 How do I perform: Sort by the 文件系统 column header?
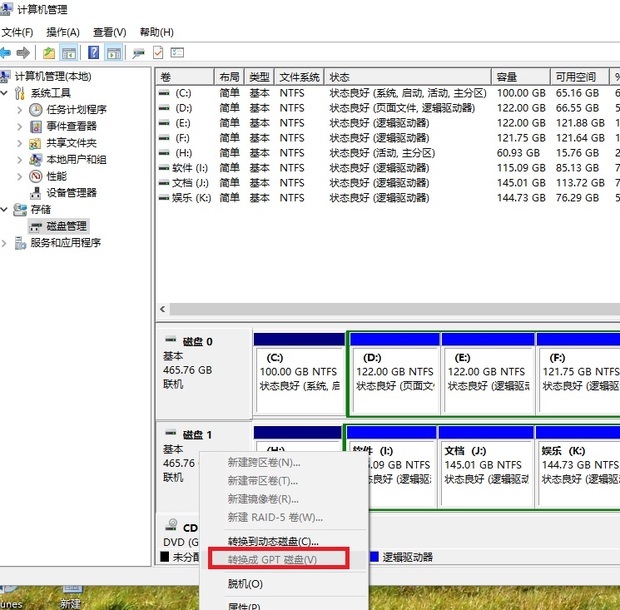tap(299, 77)
